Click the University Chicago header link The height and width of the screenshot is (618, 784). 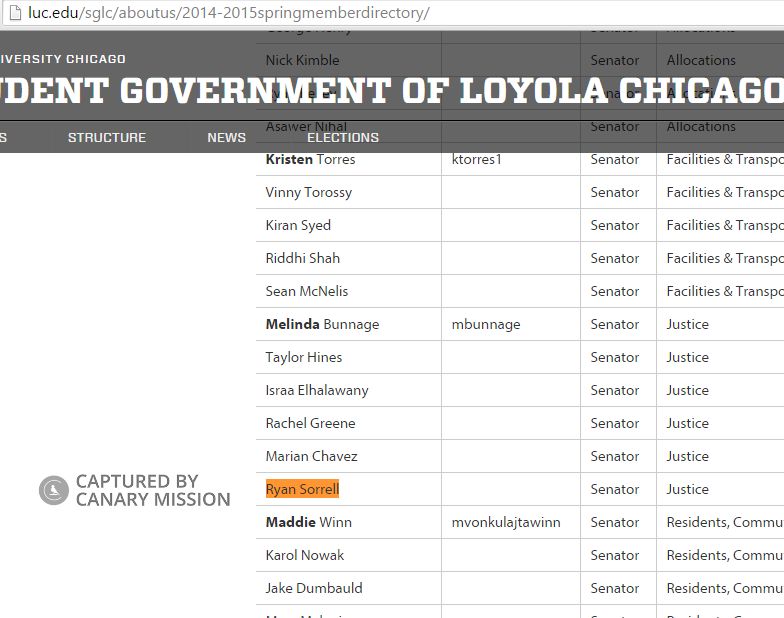63,59
